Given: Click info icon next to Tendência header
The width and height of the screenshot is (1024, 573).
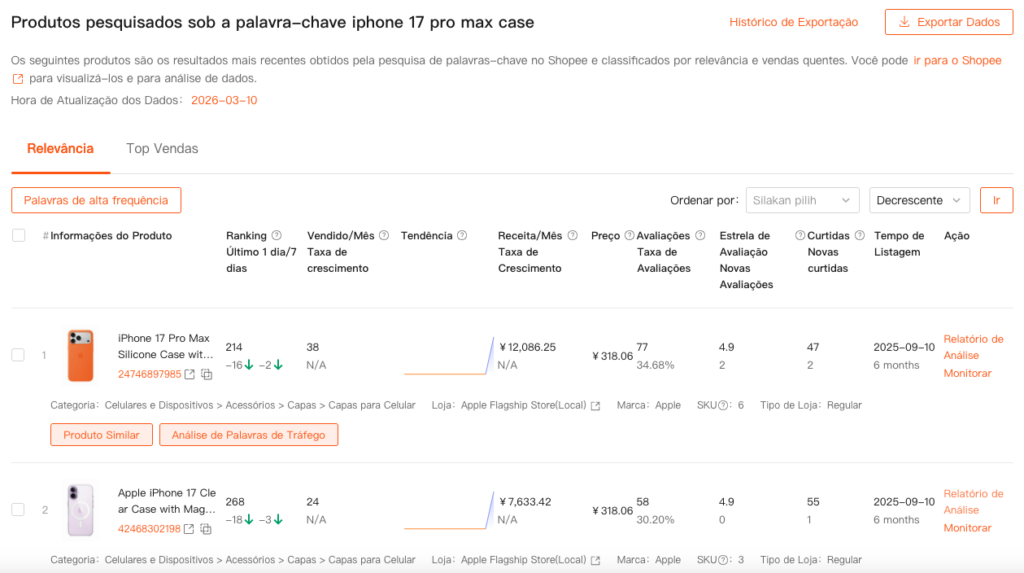Looking at the screenshot, I should pos(462,236).
